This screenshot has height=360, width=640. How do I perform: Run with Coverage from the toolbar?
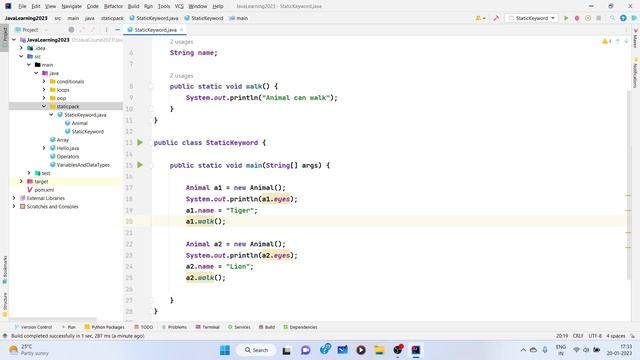tap(588, 18)
